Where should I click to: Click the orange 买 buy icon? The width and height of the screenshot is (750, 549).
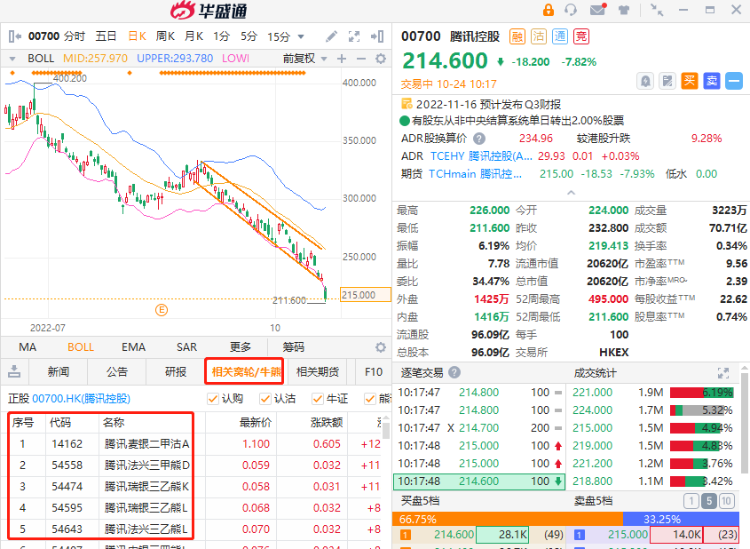coord(689,81)
